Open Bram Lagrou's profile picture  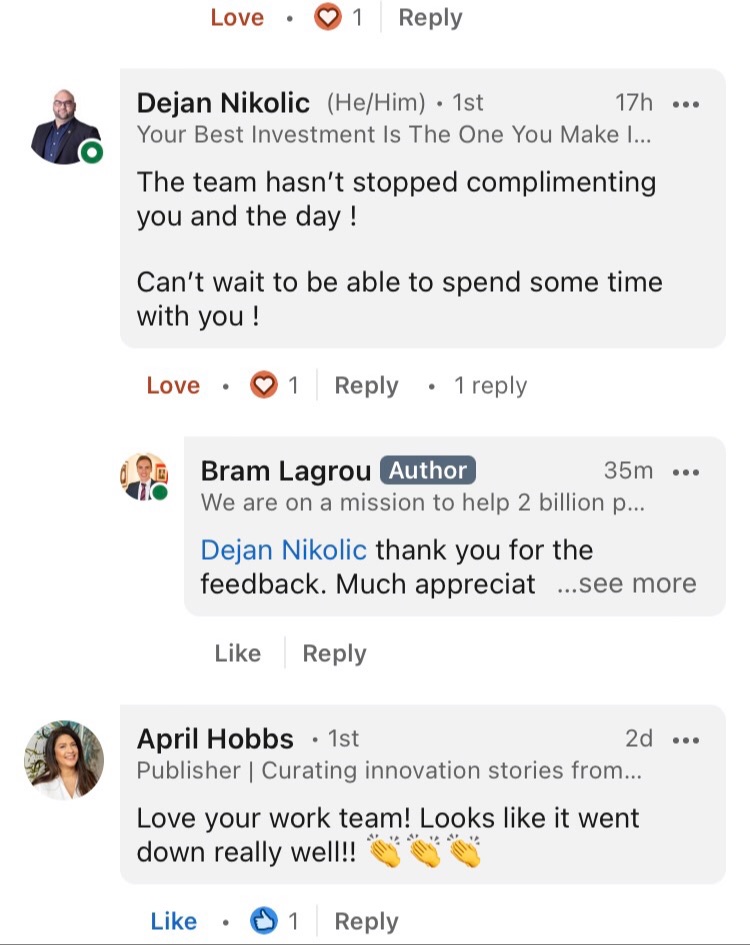click(144, 476)
